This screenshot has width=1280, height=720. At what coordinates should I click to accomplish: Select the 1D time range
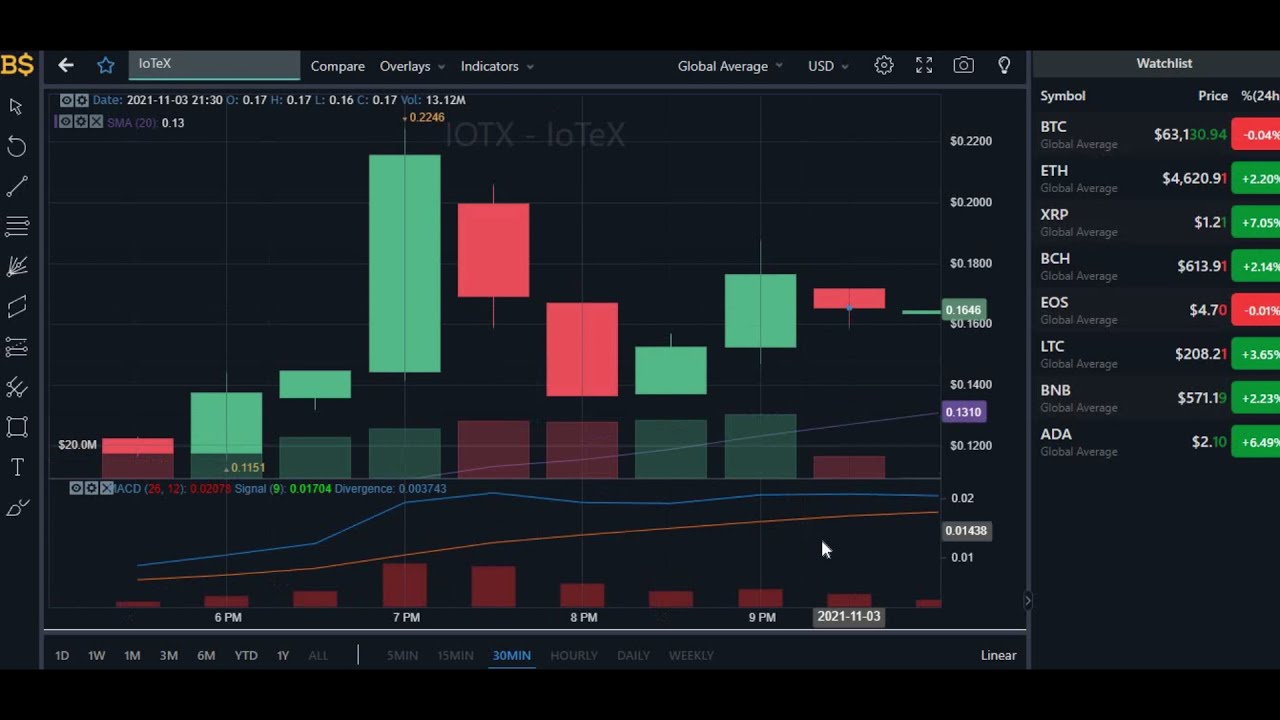point(62,655)
